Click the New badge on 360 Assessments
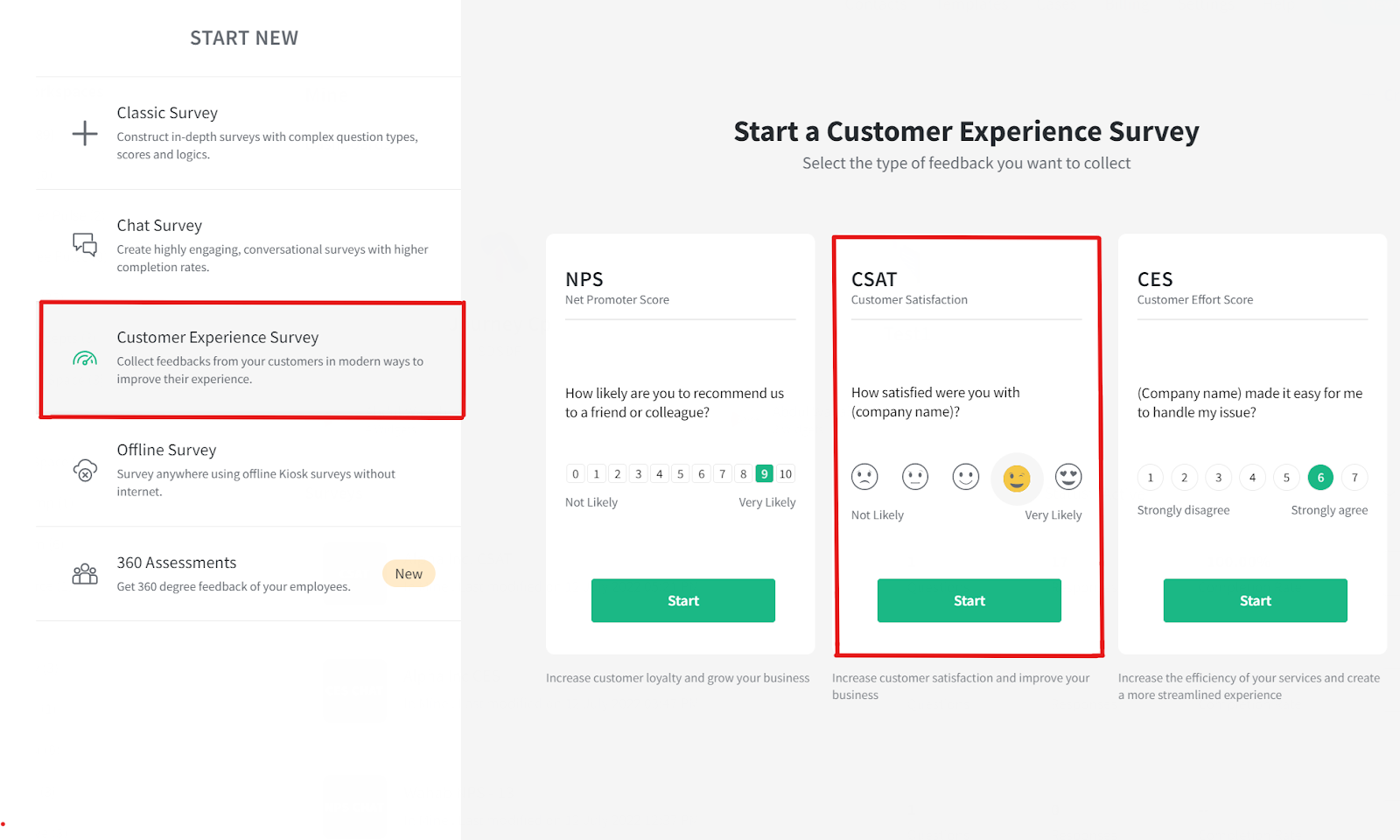The image size is (1400, 840). (409, 574)
